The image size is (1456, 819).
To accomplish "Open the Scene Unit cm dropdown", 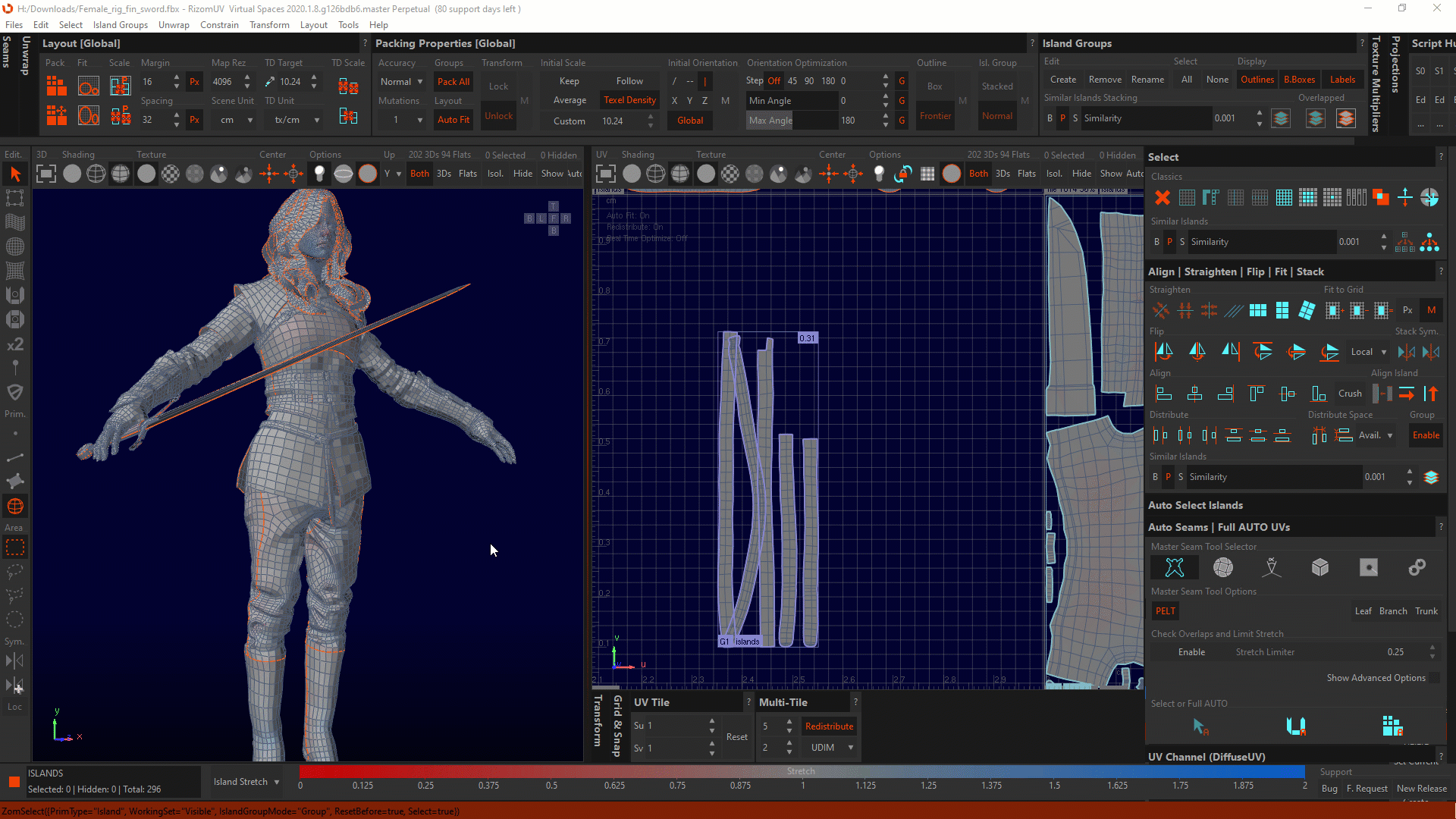I will (x=234, y=120).
